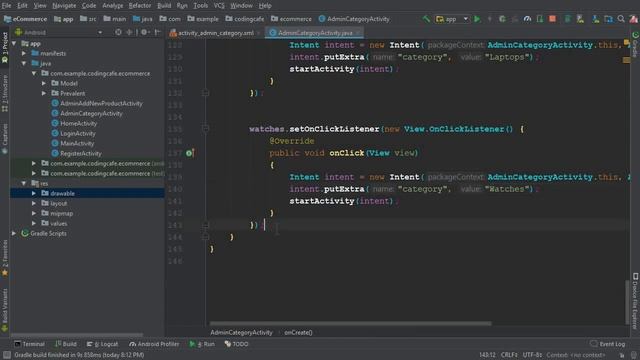The height and width of the screenshot is (360, 640).
Task: Click the UTF-8 encoding in status bar
Action: pos(532,355)
